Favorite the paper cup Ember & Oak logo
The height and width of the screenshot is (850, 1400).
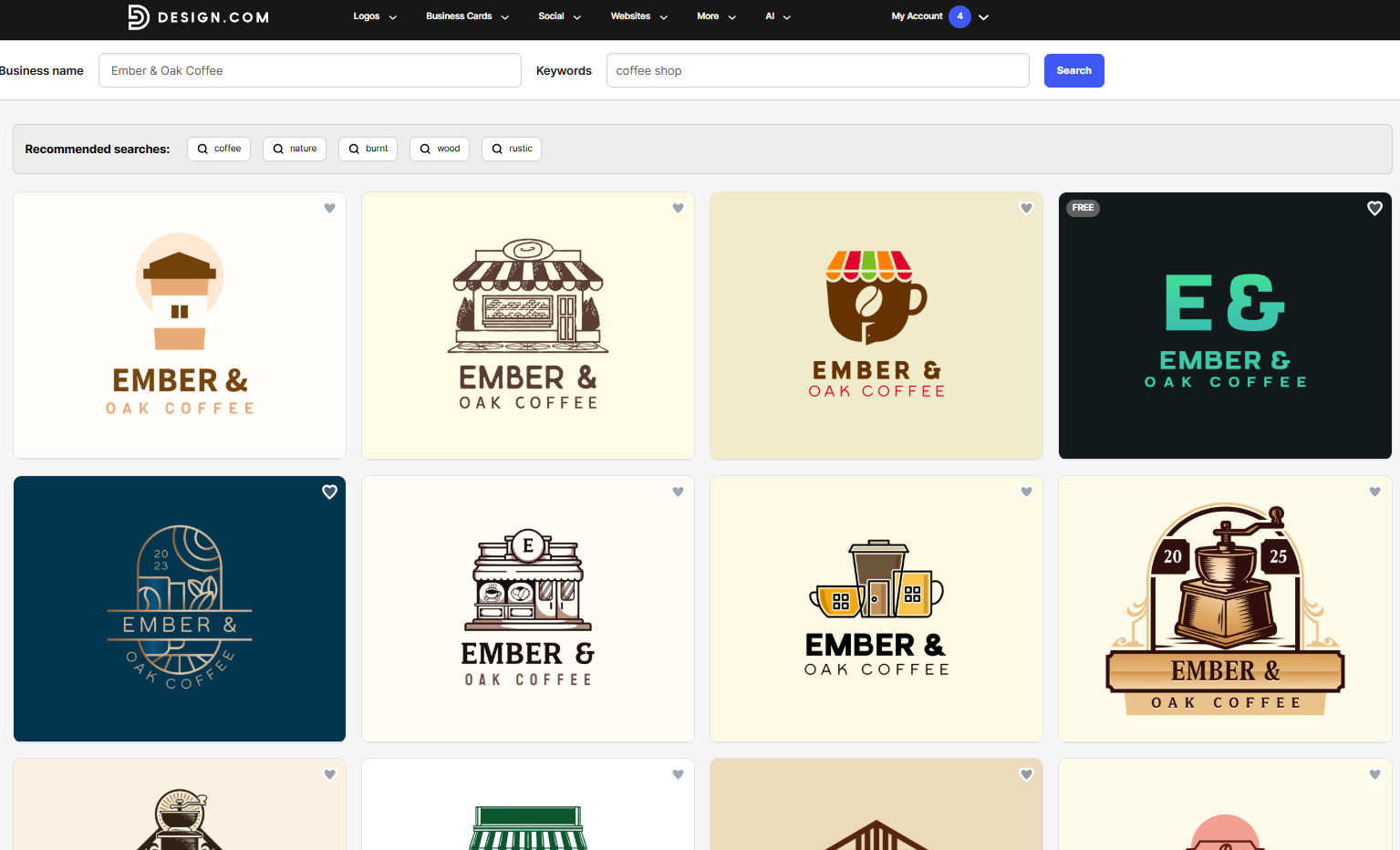pos(330,208)
